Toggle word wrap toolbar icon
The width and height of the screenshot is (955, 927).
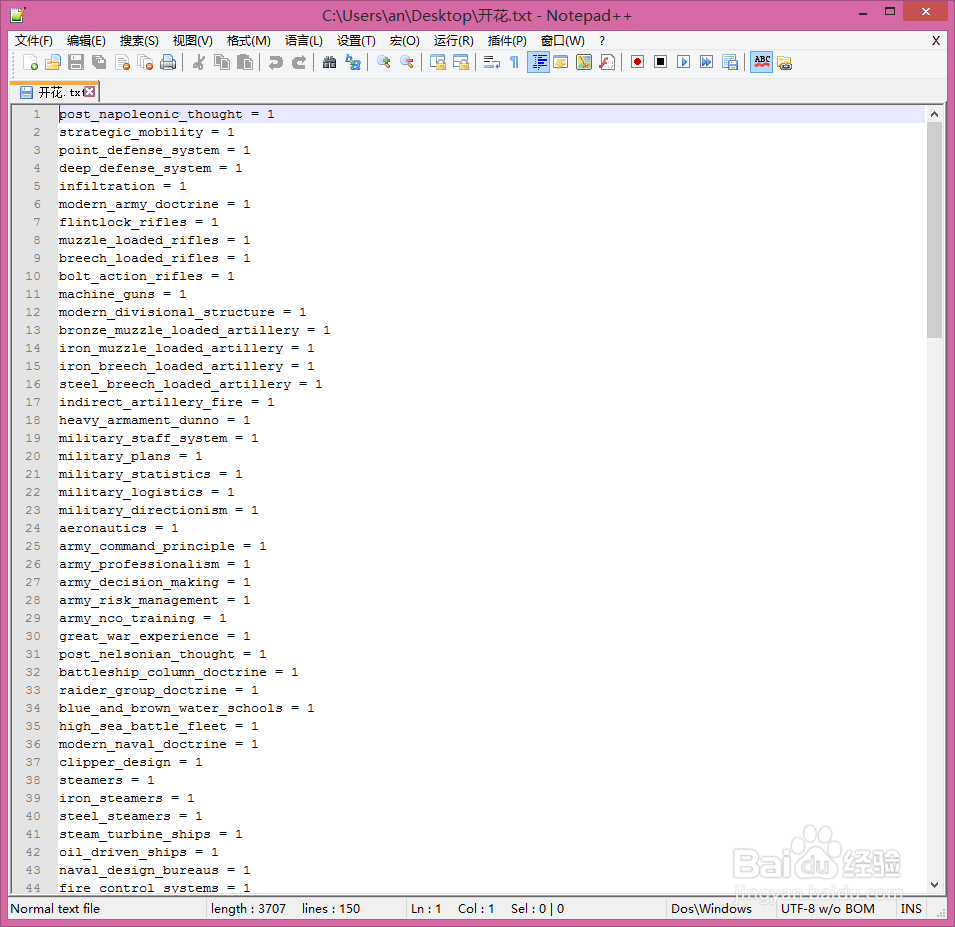click(x=492, y=62)
